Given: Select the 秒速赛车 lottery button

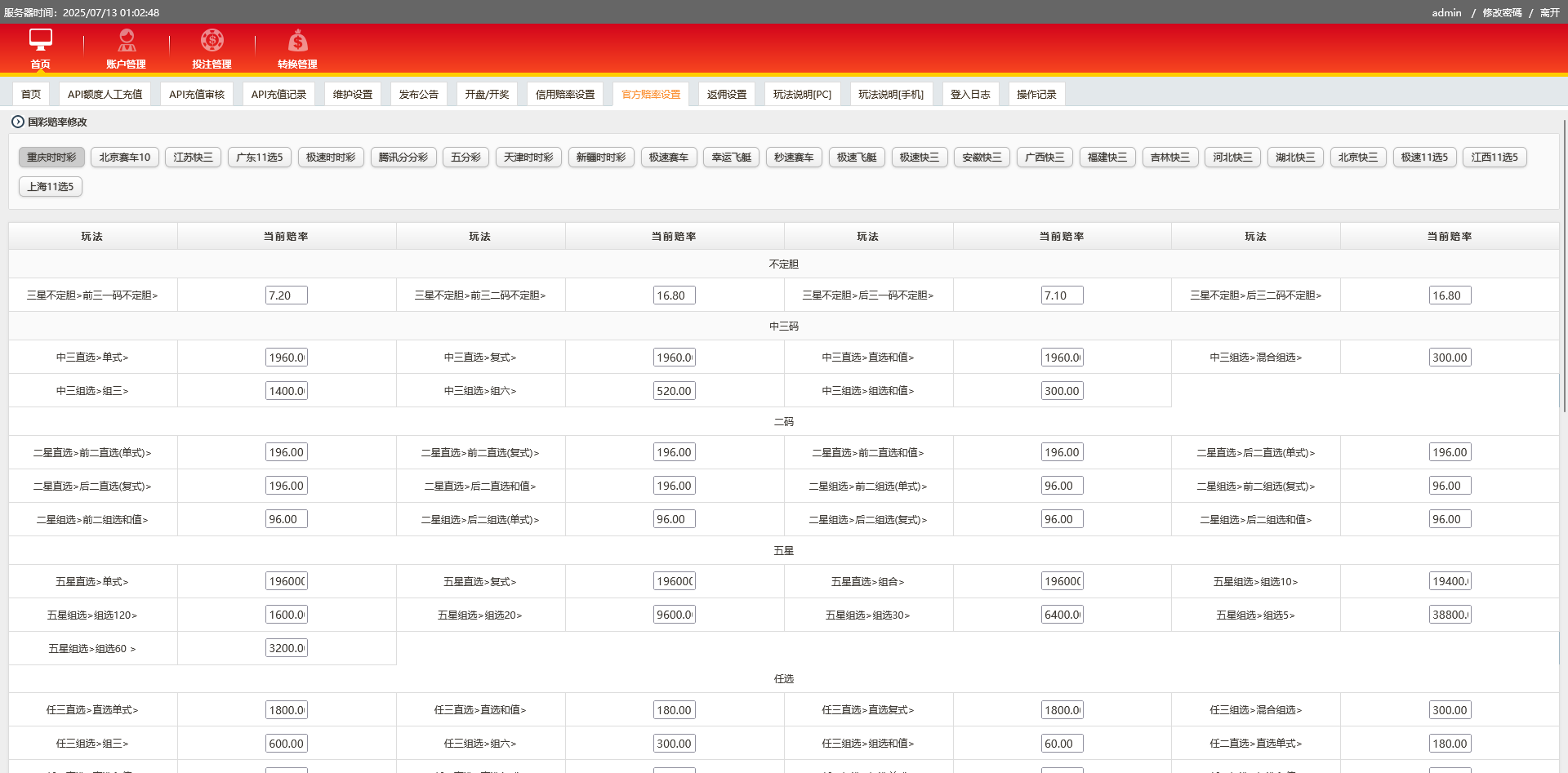Looking at the screenshot, I should point(794,157).
